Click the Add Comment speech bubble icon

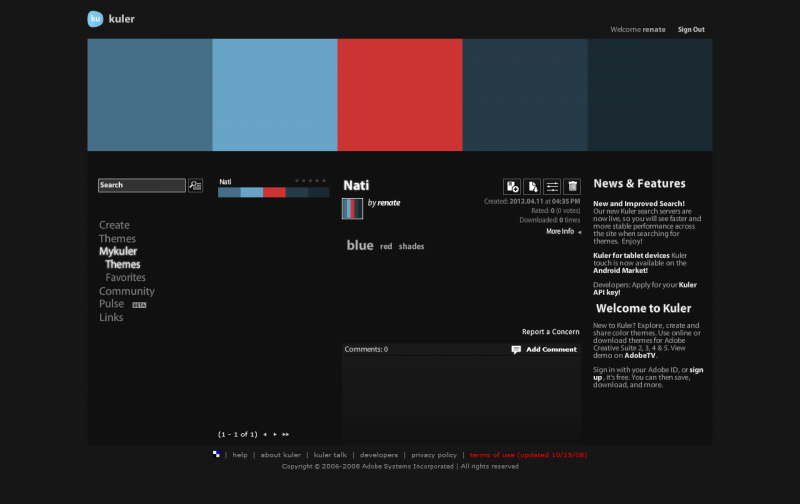516,349
